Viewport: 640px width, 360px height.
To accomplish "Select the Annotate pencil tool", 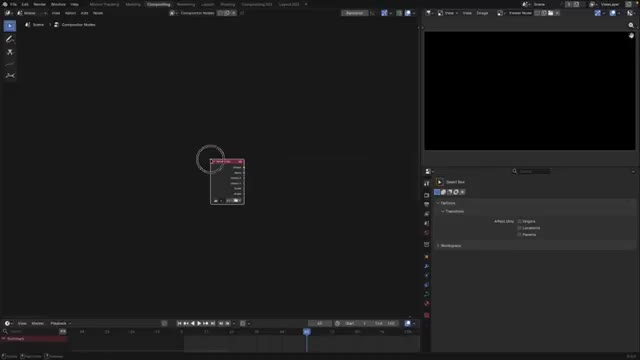I will click(10, 39).
